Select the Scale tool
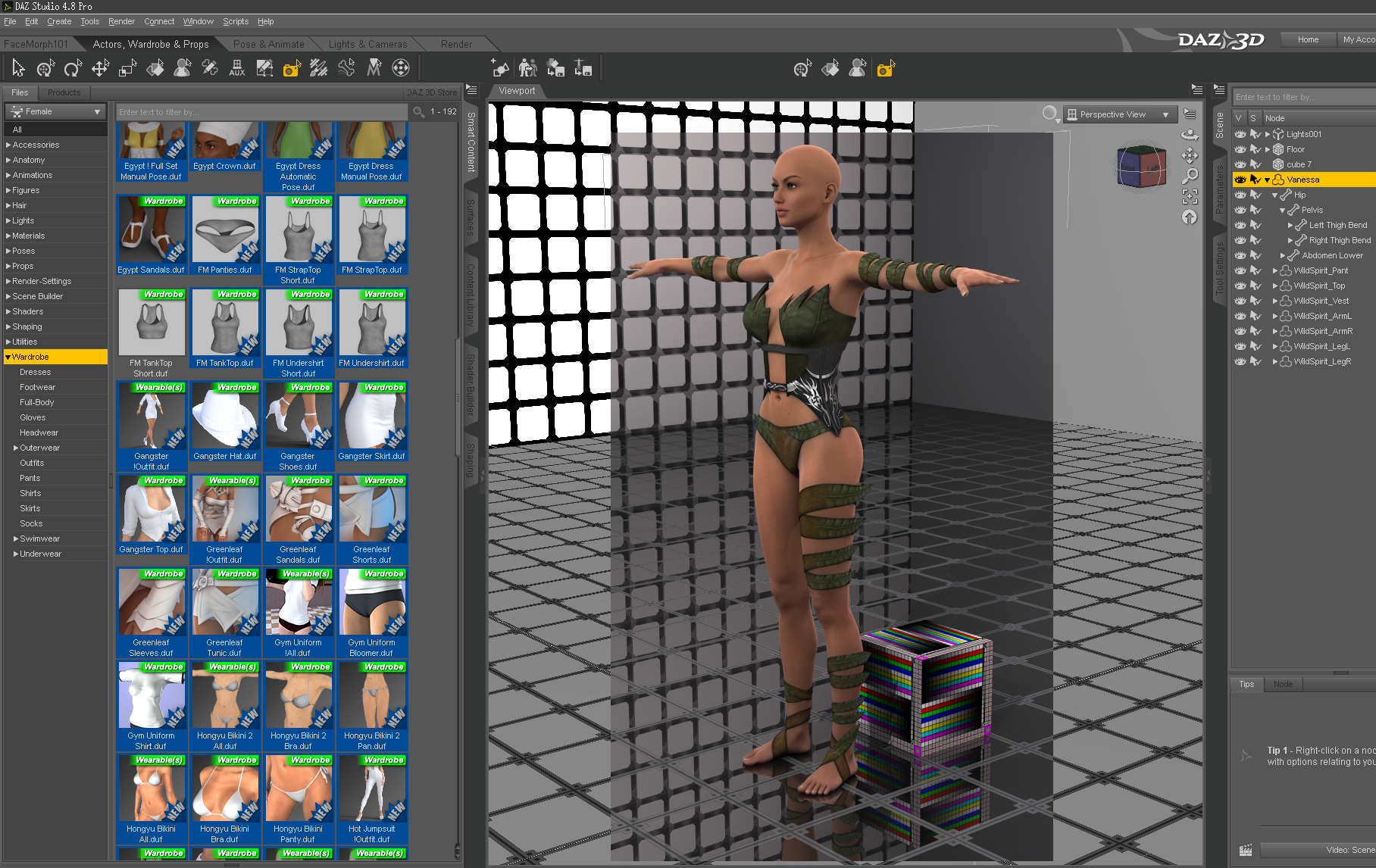 pos(127,69)
